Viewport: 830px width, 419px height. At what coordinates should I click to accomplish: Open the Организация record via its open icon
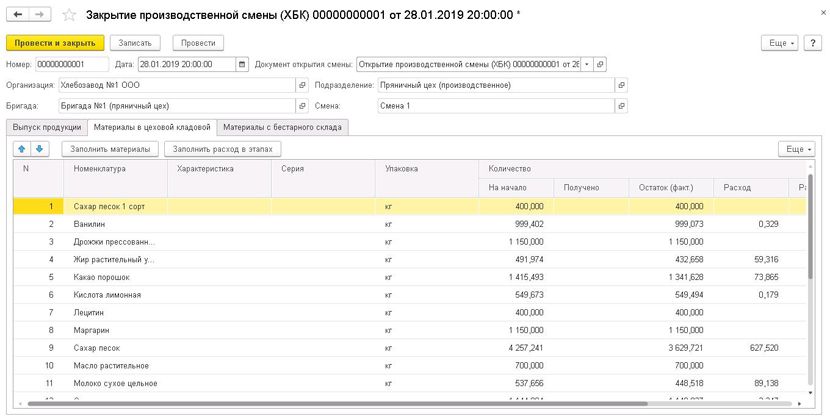tap(302, 85)
